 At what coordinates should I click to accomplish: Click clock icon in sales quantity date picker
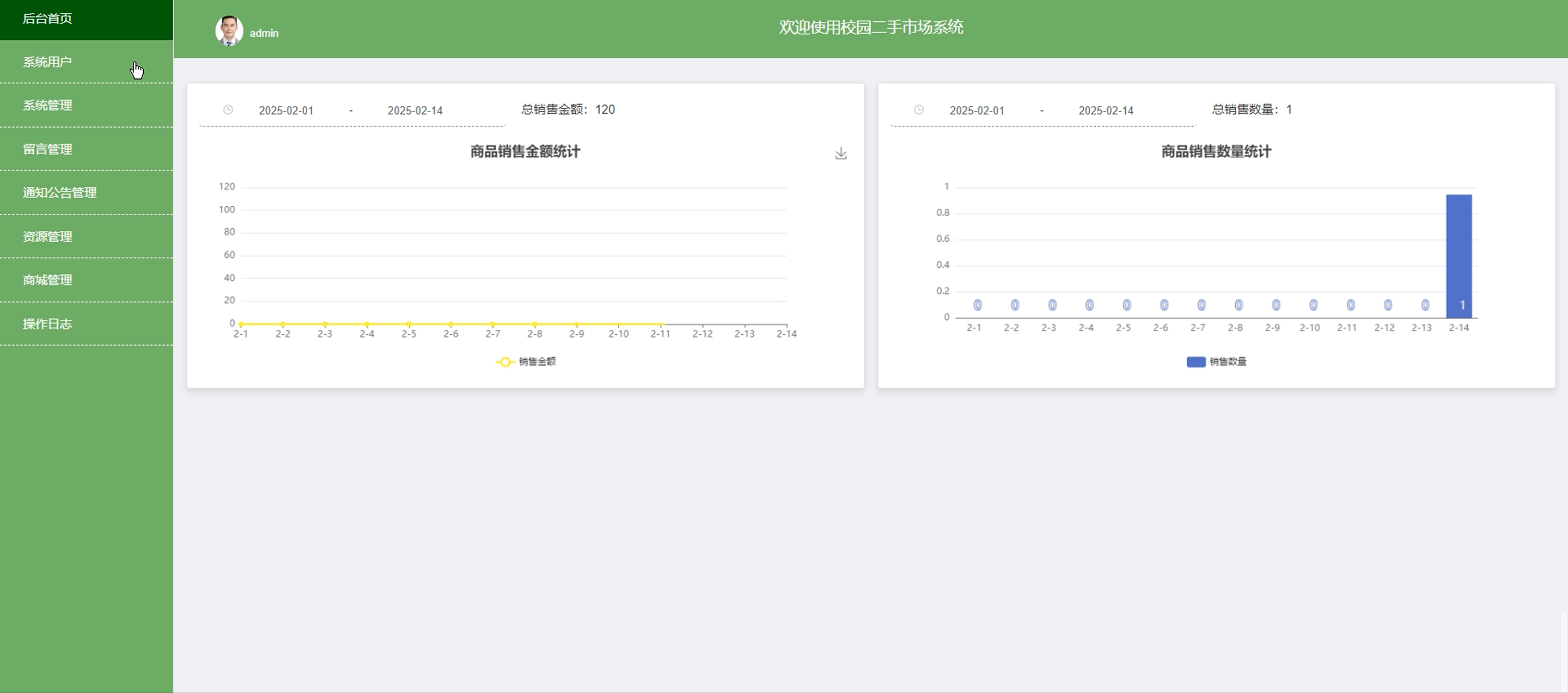click(918, 110)
